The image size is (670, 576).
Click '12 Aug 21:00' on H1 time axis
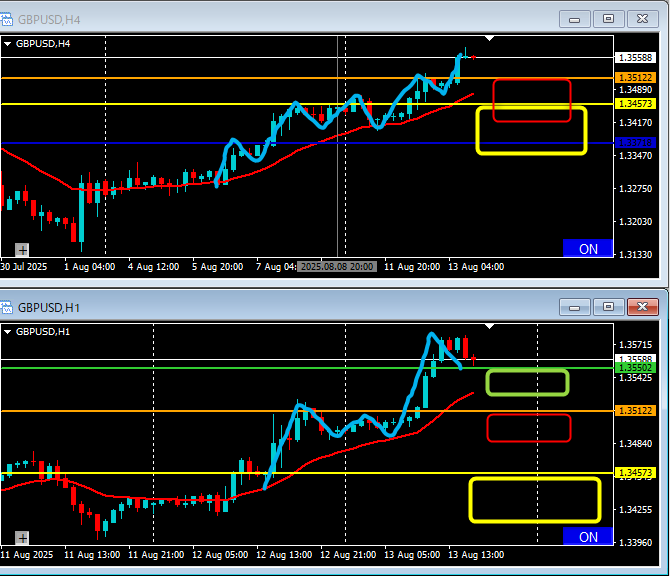coord(348,555)
